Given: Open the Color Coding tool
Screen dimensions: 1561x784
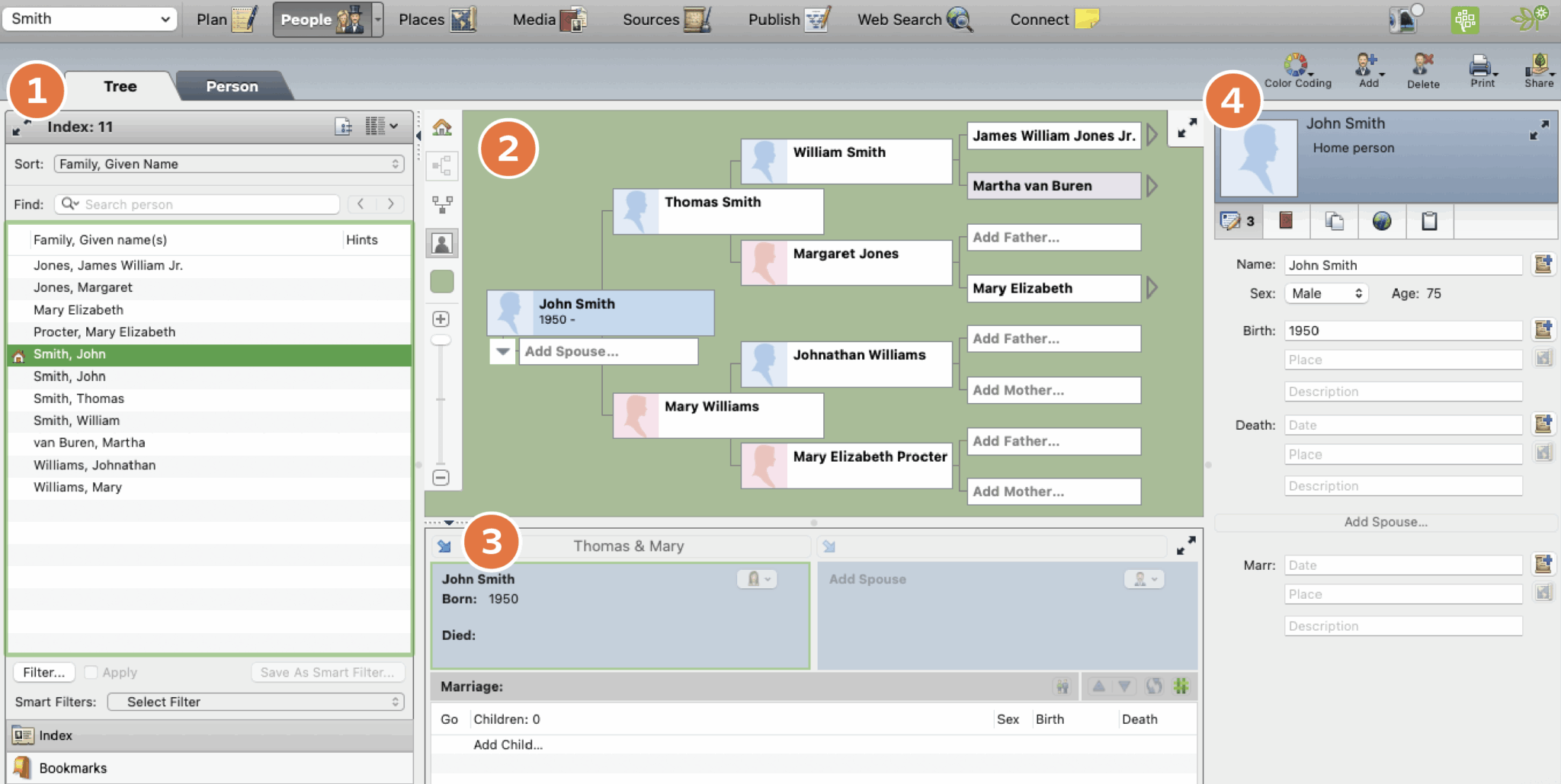Looking at the screenshot, I should pyautogui.click(x=1297, y=70).
